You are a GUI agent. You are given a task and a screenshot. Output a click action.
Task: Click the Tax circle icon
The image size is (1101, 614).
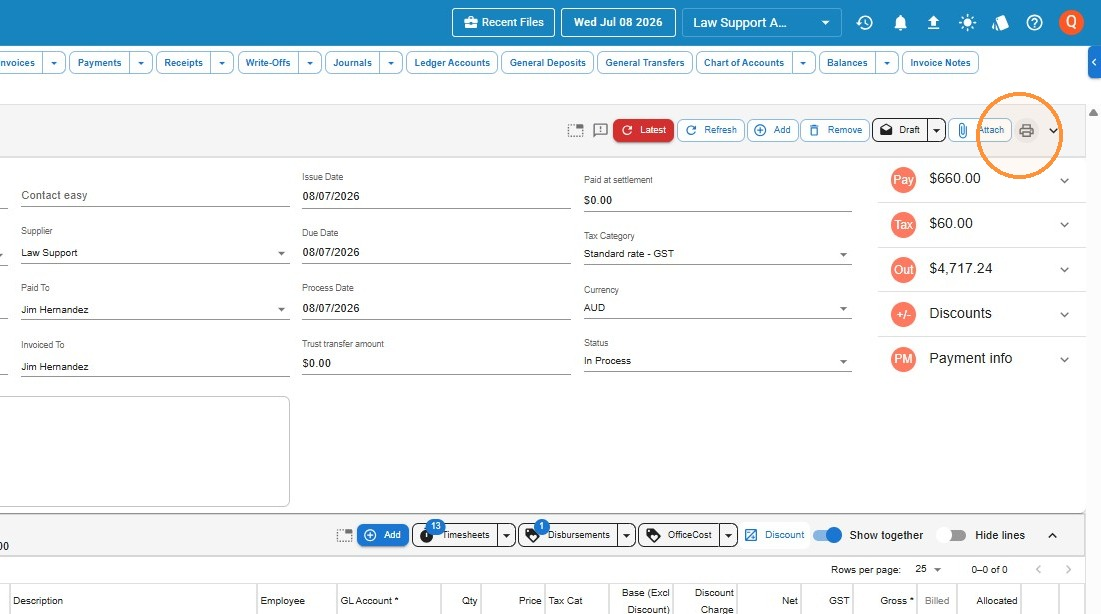903,225
